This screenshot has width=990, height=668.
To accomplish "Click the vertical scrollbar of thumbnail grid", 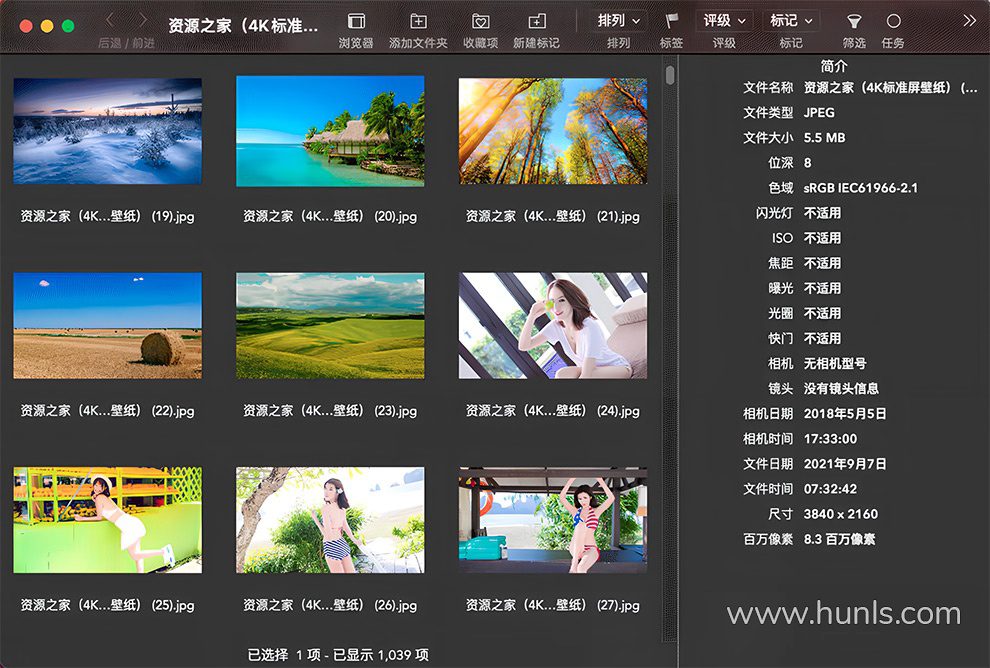I will tap(670, 76).
